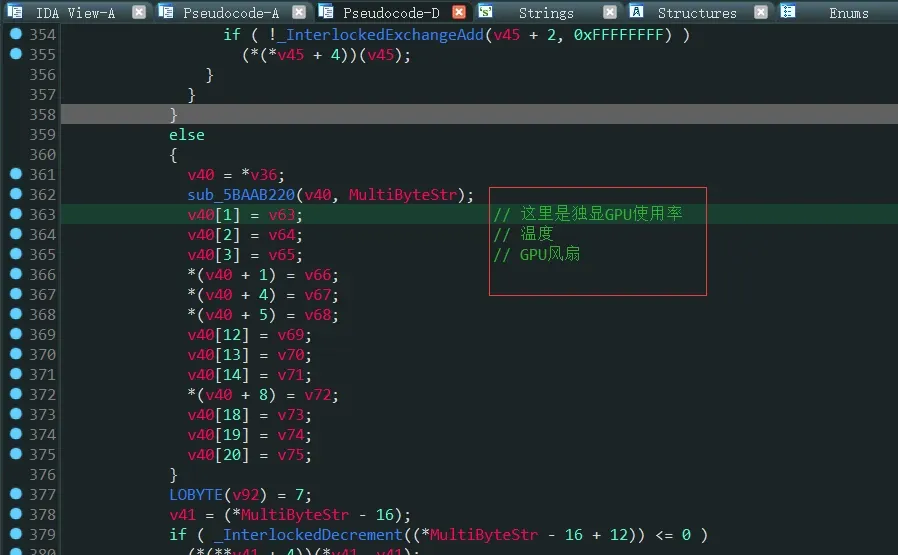Image resolution: width=898 pixels, height=555 pixels.
Task: Click line number 358
Action: click(x=42, y=115)
